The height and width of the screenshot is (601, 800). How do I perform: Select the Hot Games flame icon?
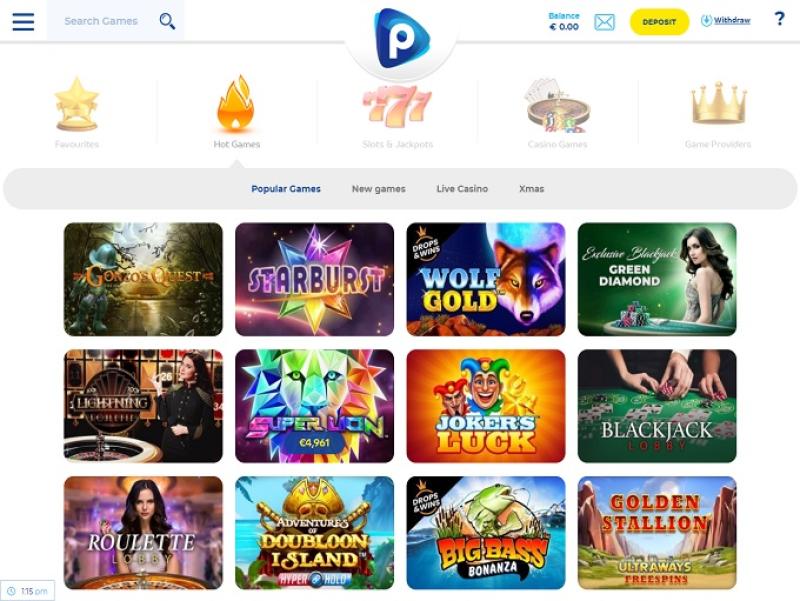click(x=236, y=104)
